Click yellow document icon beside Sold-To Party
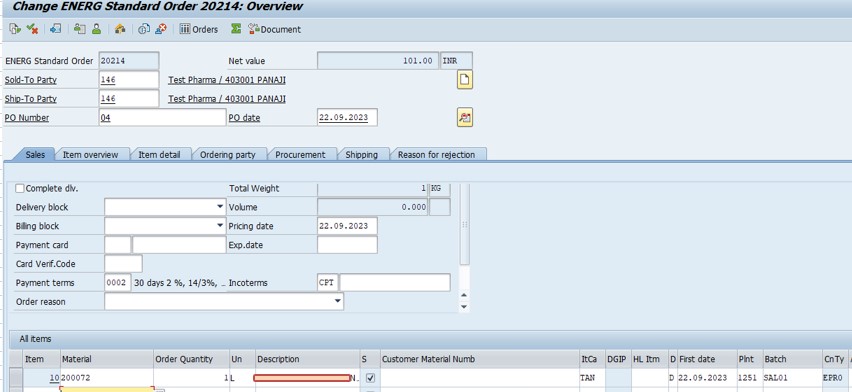Screen dimensions: 852x392 465,80
